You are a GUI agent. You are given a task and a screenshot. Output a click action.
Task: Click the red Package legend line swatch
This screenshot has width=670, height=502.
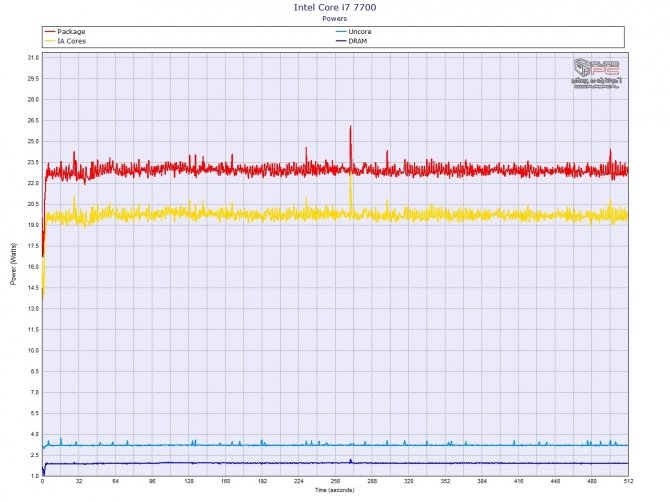pyautogui.click(x=50, y=32)
